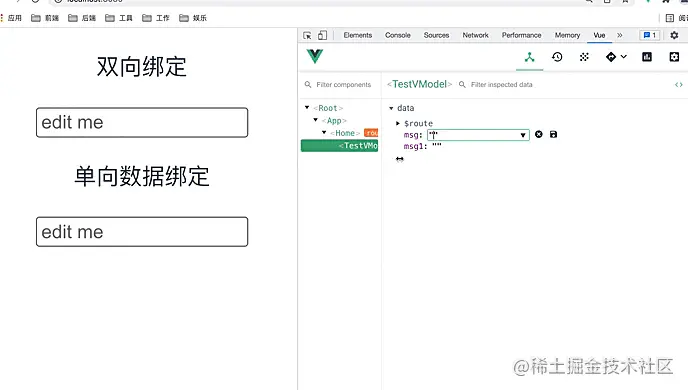Image resolution: width=688 pixels, height=390 pixels.
Task: Select the App component
Action: 334,120
